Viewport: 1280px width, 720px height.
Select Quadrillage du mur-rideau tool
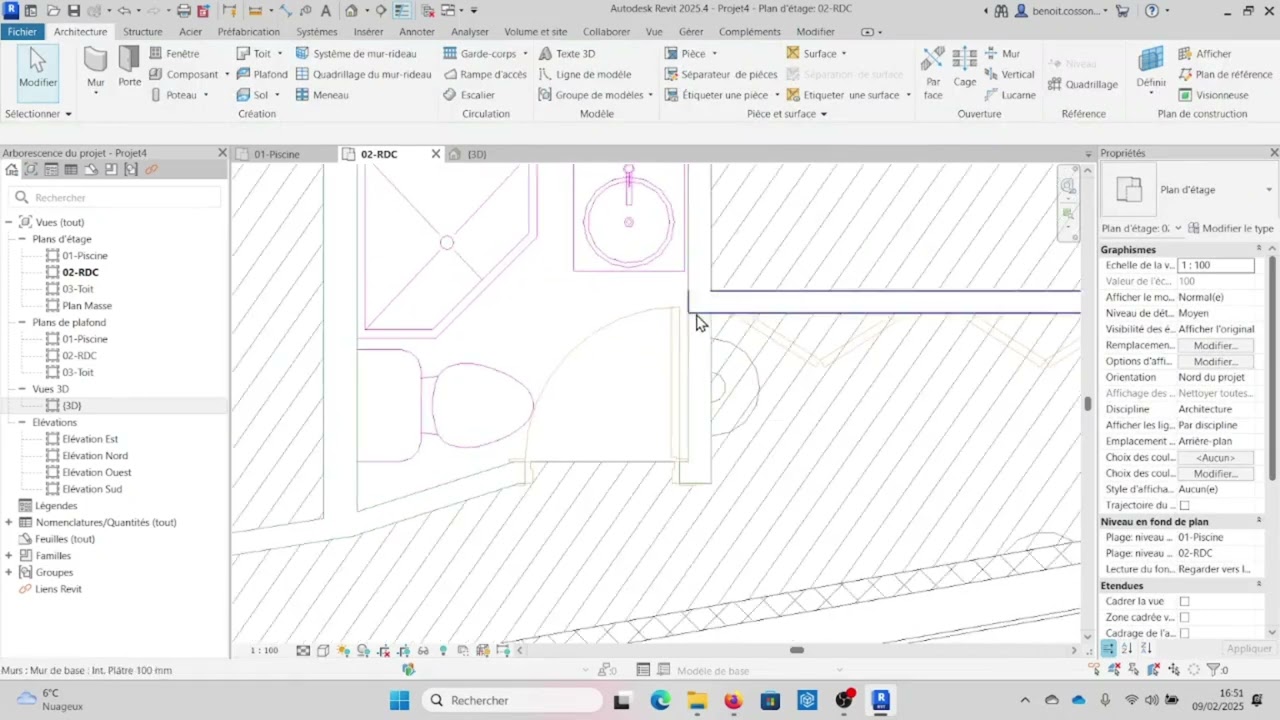pyautogui.click(x=363, y=74)
